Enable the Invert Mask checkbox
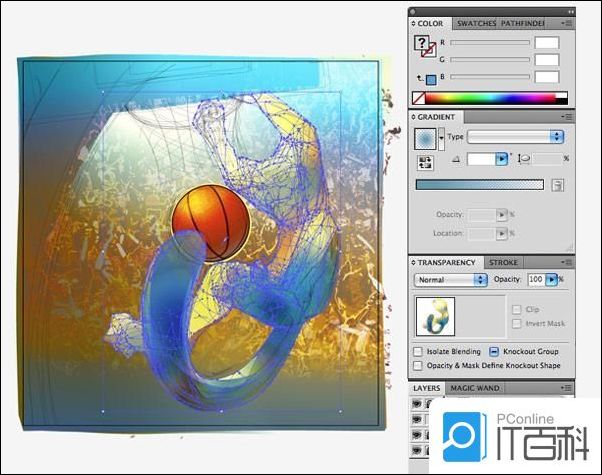The height and width of the screenshot is (475, 602). pyautogui.click(x=517, y=324)
